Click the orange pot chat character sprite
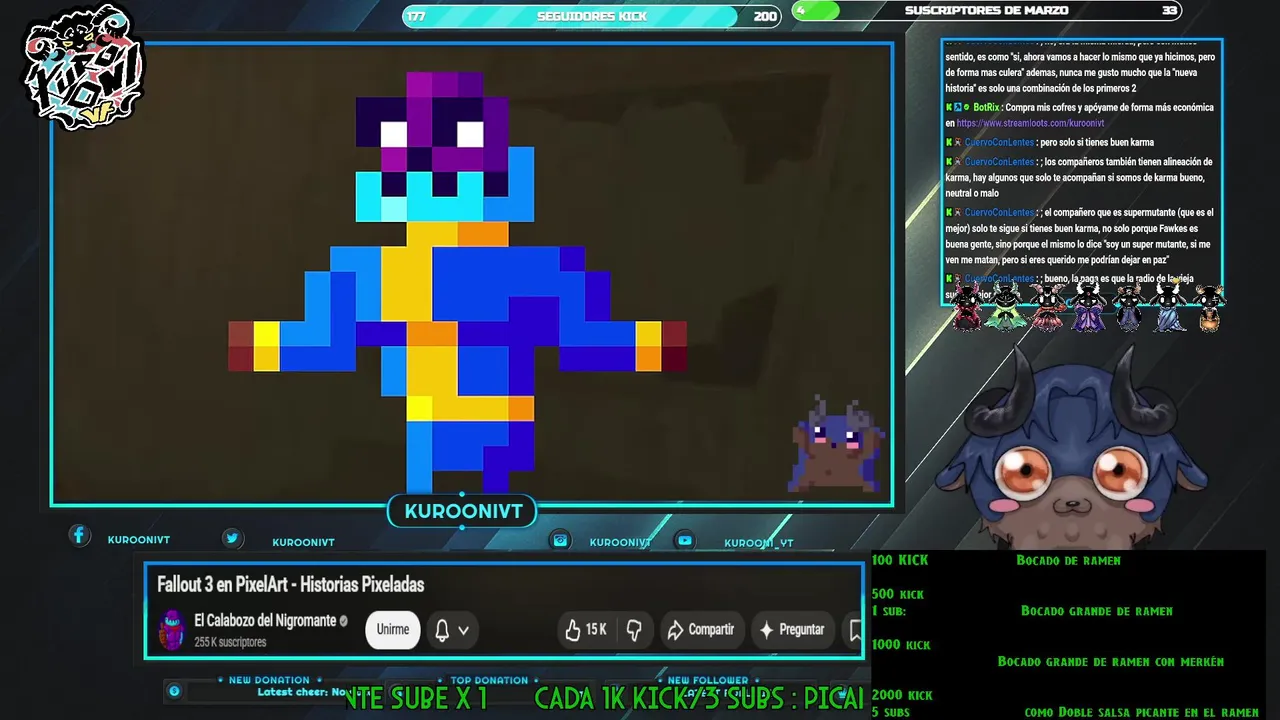 (x=1209, y=307)
